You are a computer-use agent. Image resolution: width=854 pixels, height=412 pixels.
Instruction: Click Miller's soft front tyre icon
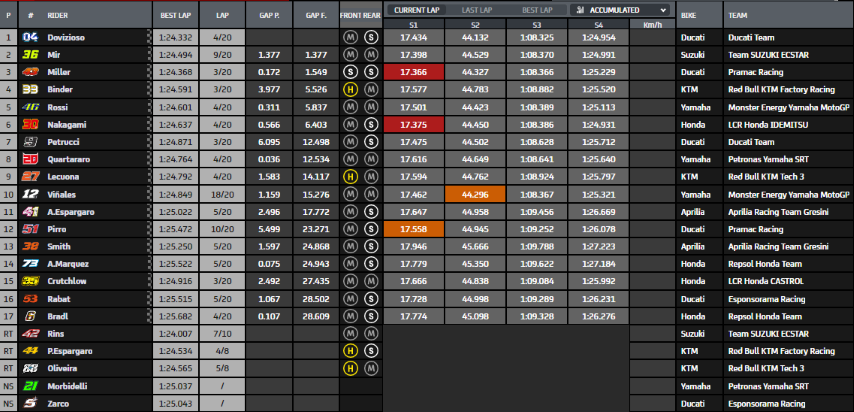(x=350, y=72)
